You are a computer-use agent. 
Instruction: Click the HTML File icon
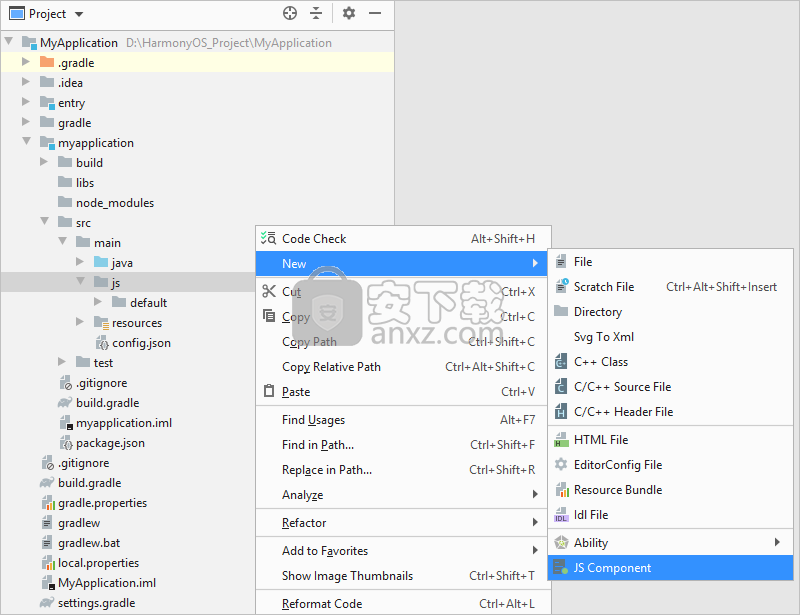pos(561,439)
